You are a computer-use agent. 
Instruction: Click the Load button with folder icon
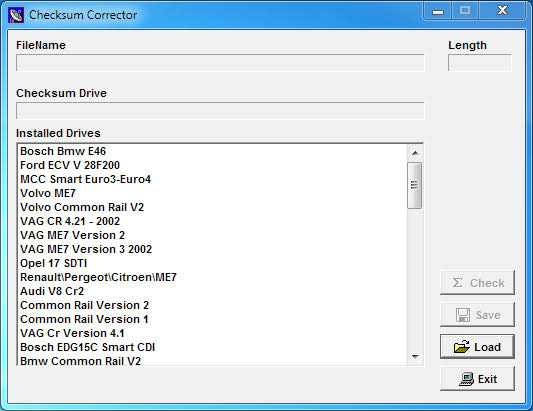coord(477,347)
